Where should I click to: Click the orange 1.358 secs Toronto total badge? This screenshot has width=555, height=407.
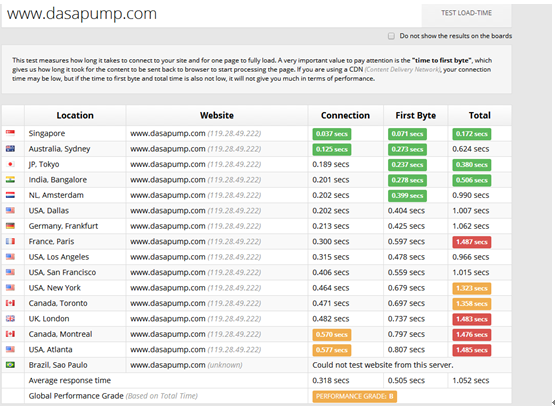(471, 304)
